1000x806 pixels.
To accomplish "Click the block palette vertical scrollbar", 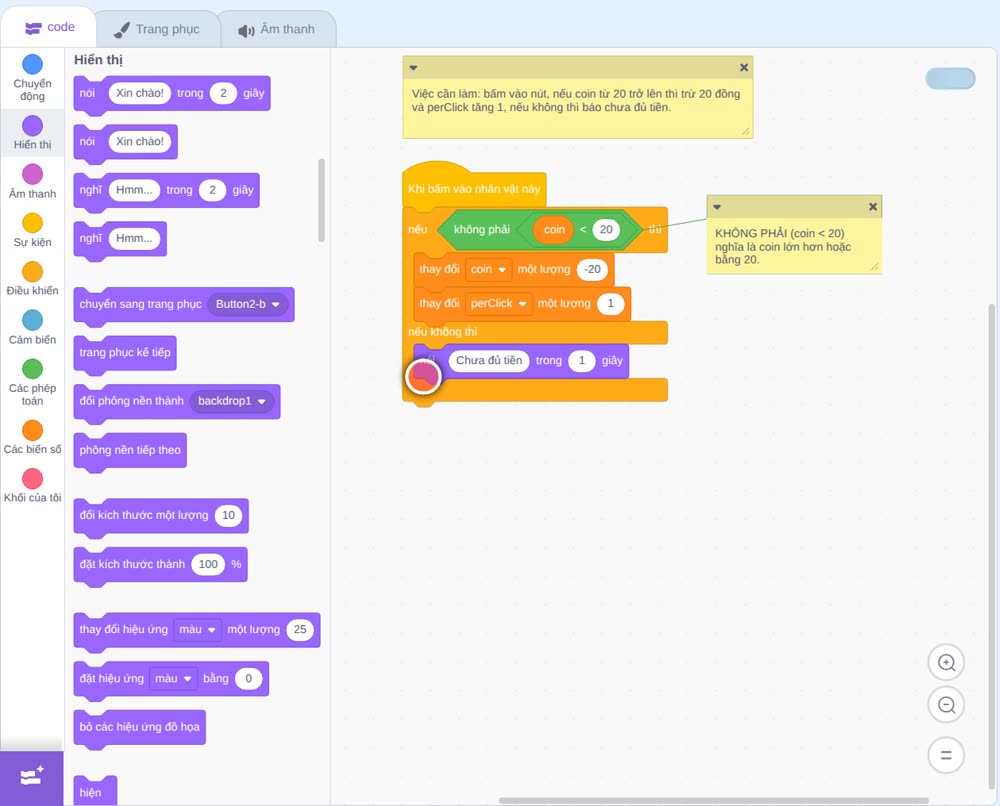I will click(x=321, y=200).
